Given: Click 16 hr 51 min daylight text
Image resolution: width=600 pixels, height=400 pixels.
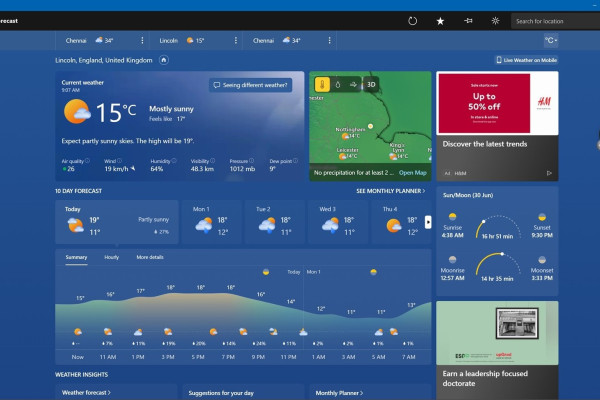Looking at the screenshot, I should (497, 236).
